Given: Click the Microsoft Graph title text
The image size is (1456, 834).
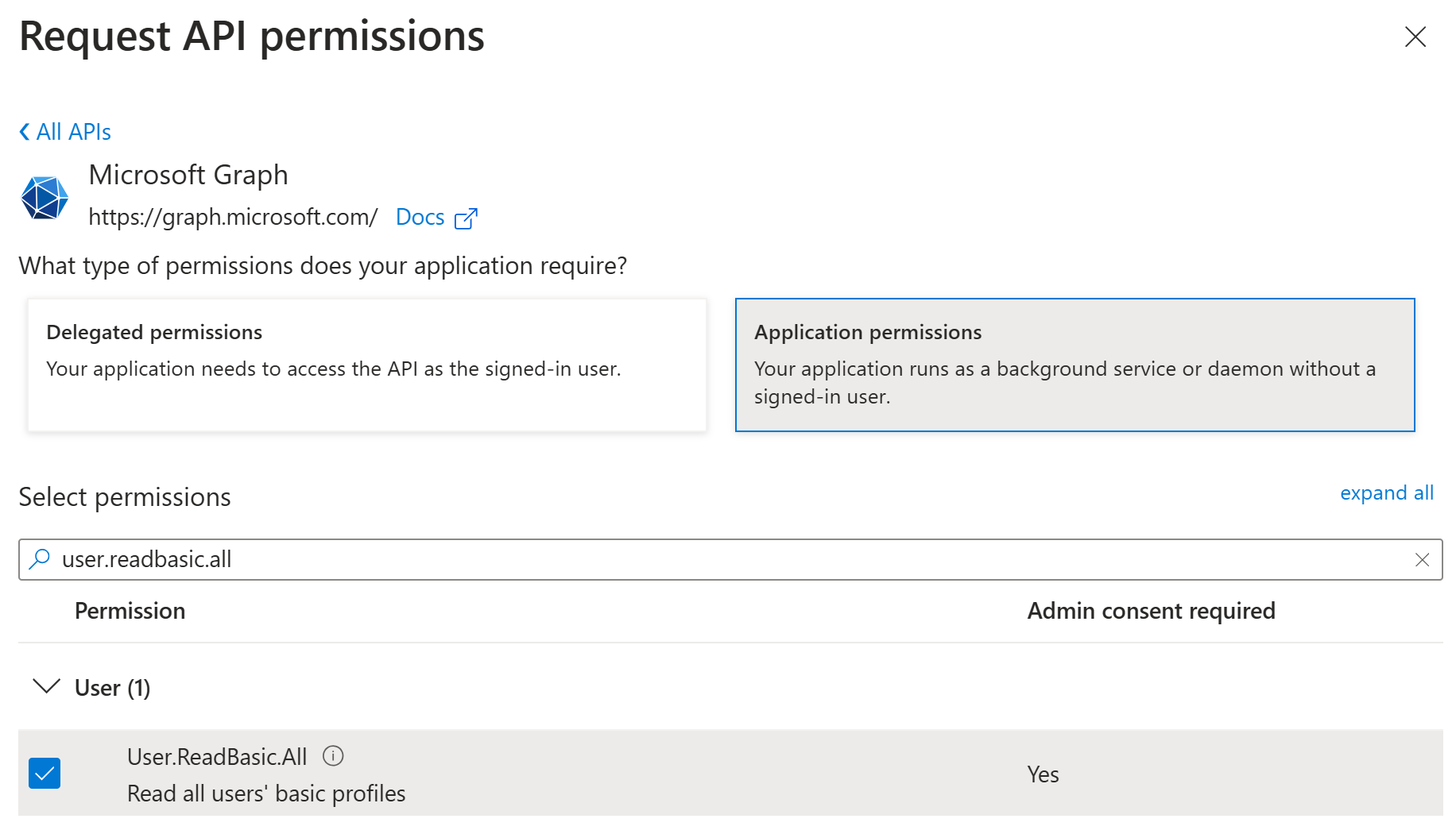Looking at the screenshot, I should [188, 176].
